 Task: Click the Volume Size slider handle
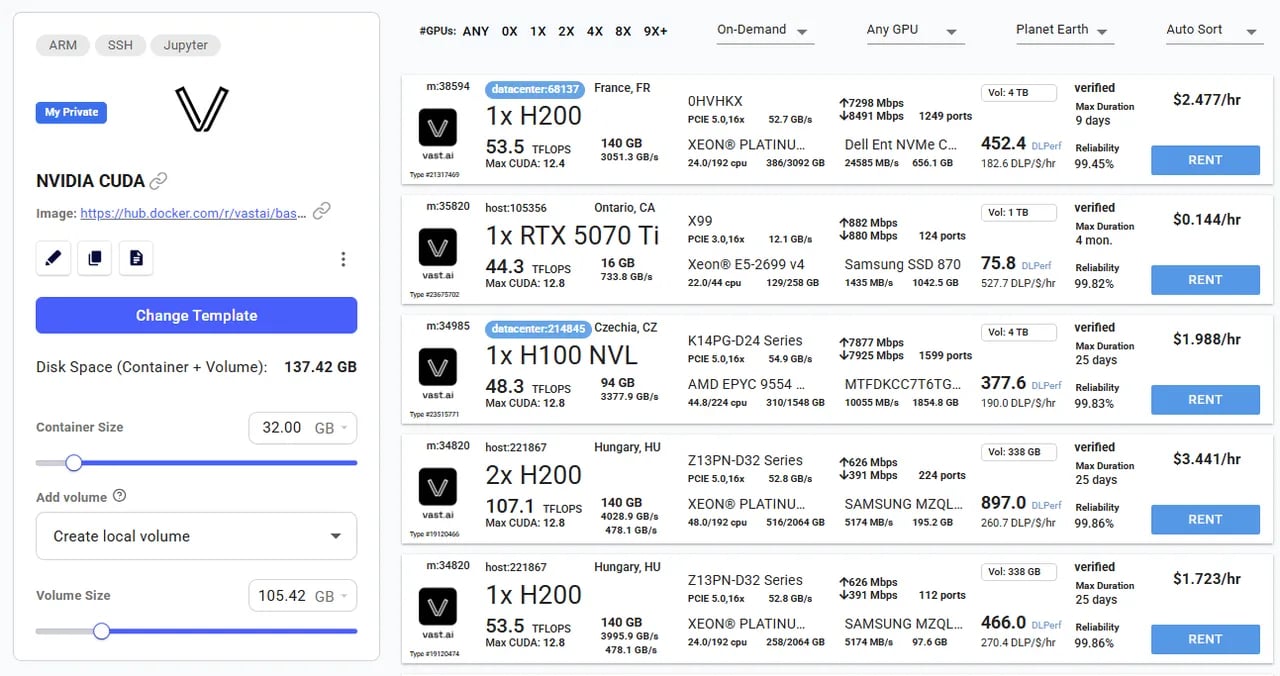click(x=101, y=631)
